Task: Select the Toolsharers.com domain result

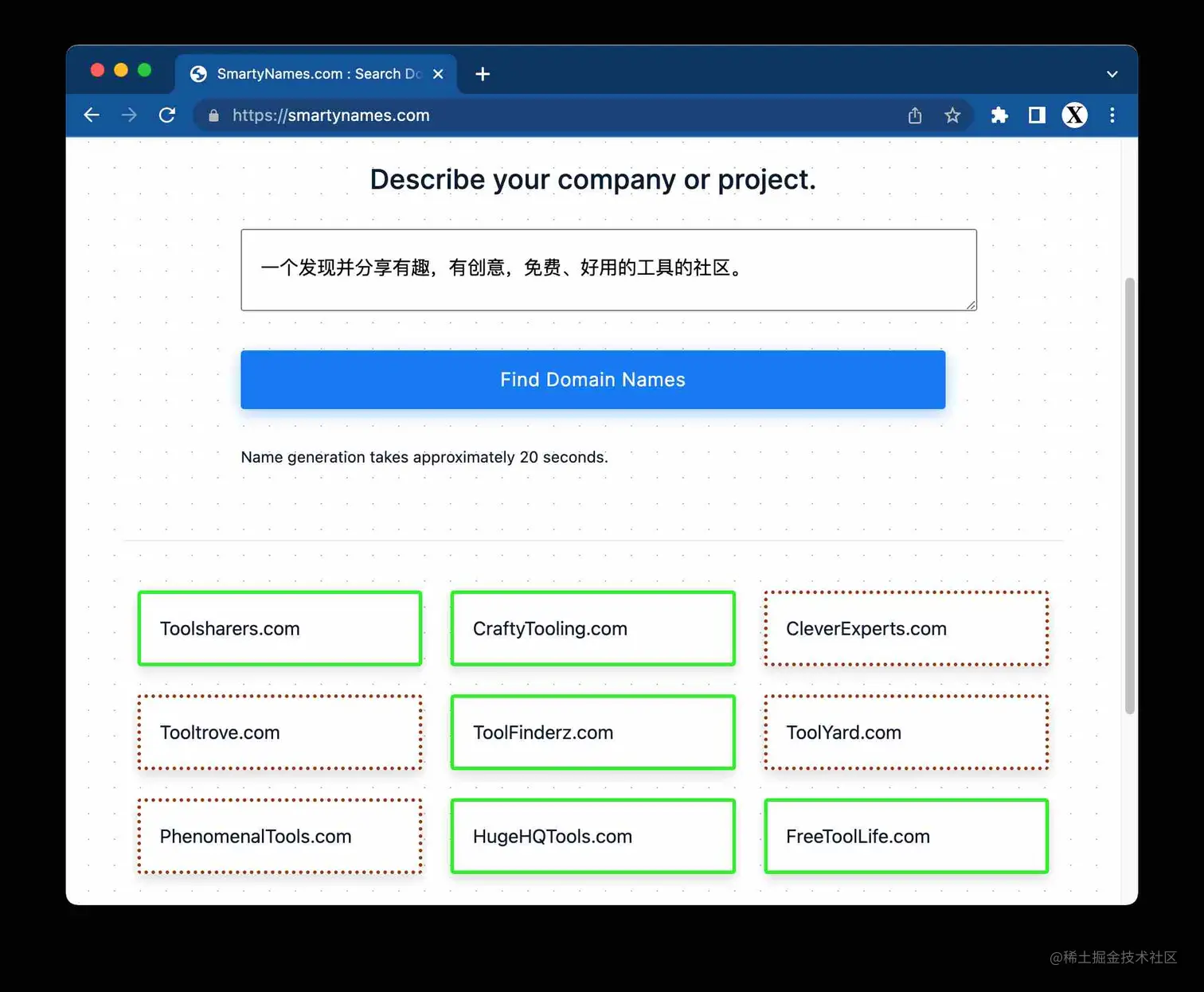Action: coord(279,628)
